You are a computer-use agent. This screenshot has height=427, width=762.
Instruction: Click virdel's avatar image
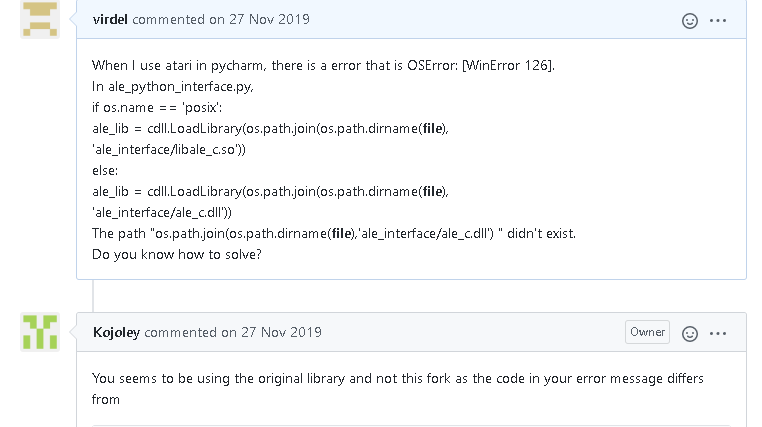pyautogui.click(x=40, y=19)
